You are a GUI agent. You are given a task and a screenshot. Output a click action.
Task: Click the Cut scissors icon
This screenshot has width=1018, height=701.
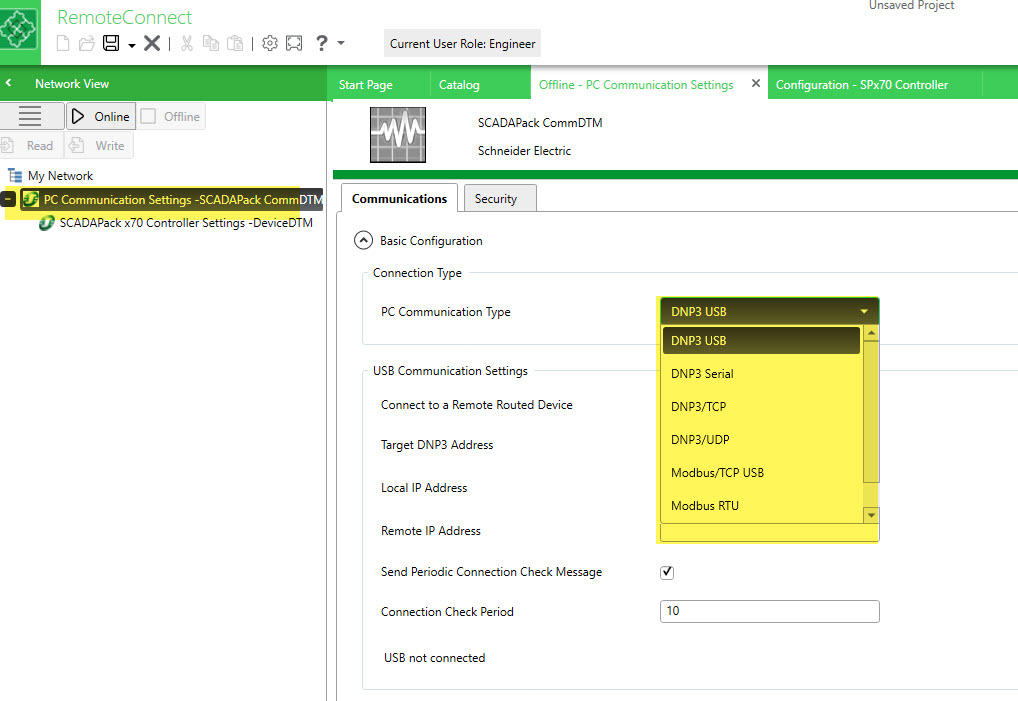pyautogui.click(x=187, y=43)
